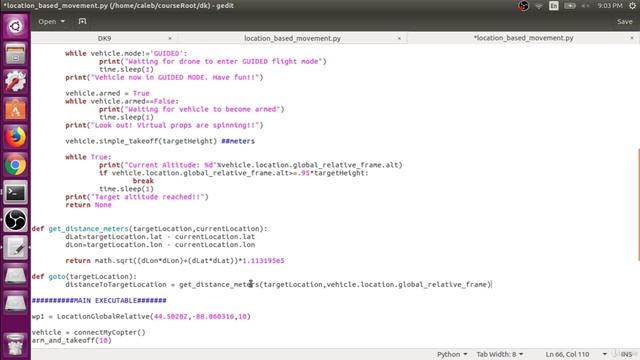Launch the Files manager from dock
This screenshot has height=360, width=640.
click(15, 54)
